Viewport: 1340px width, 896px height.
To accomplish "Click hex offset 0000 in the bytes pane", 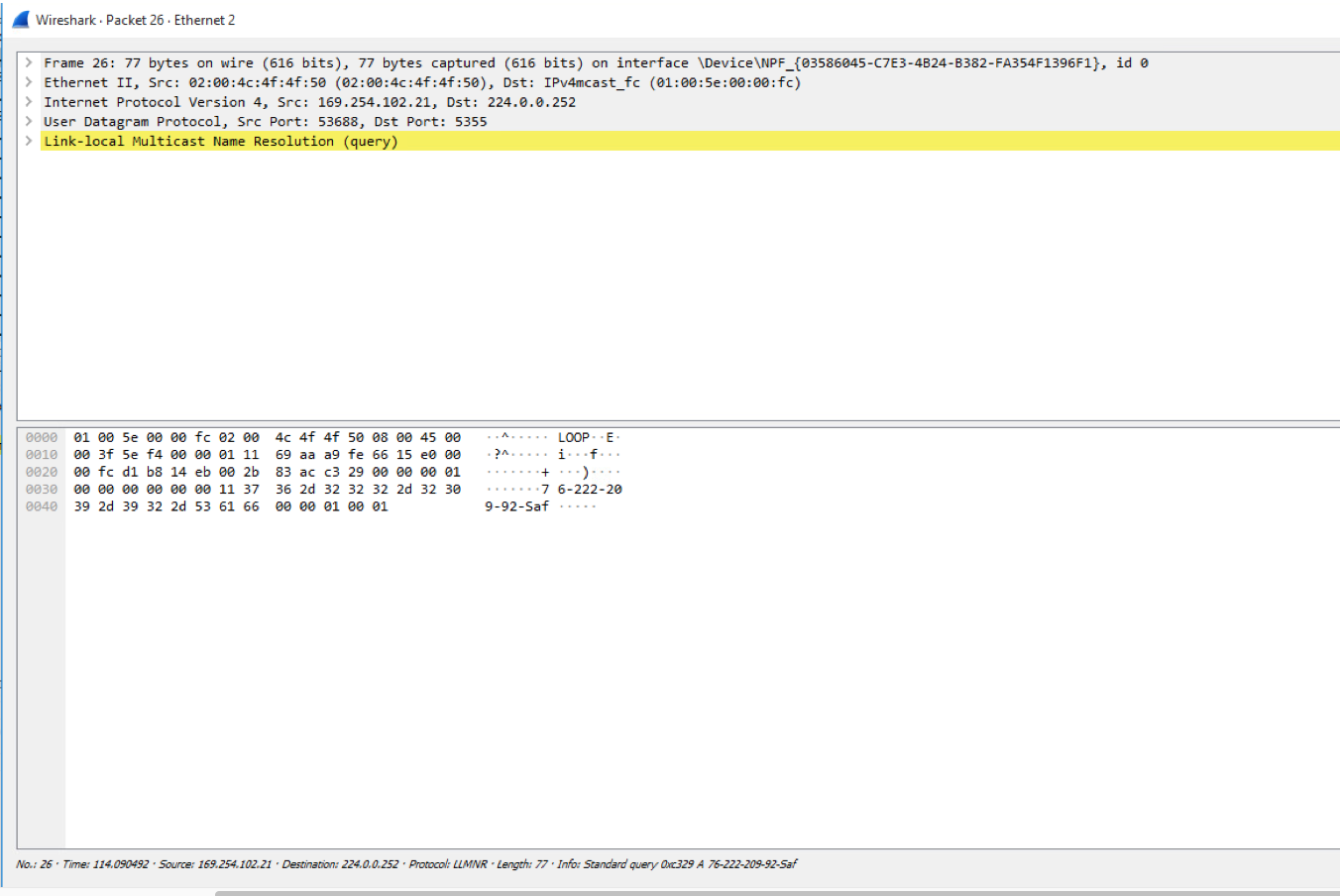I will [x=43, y=436].
